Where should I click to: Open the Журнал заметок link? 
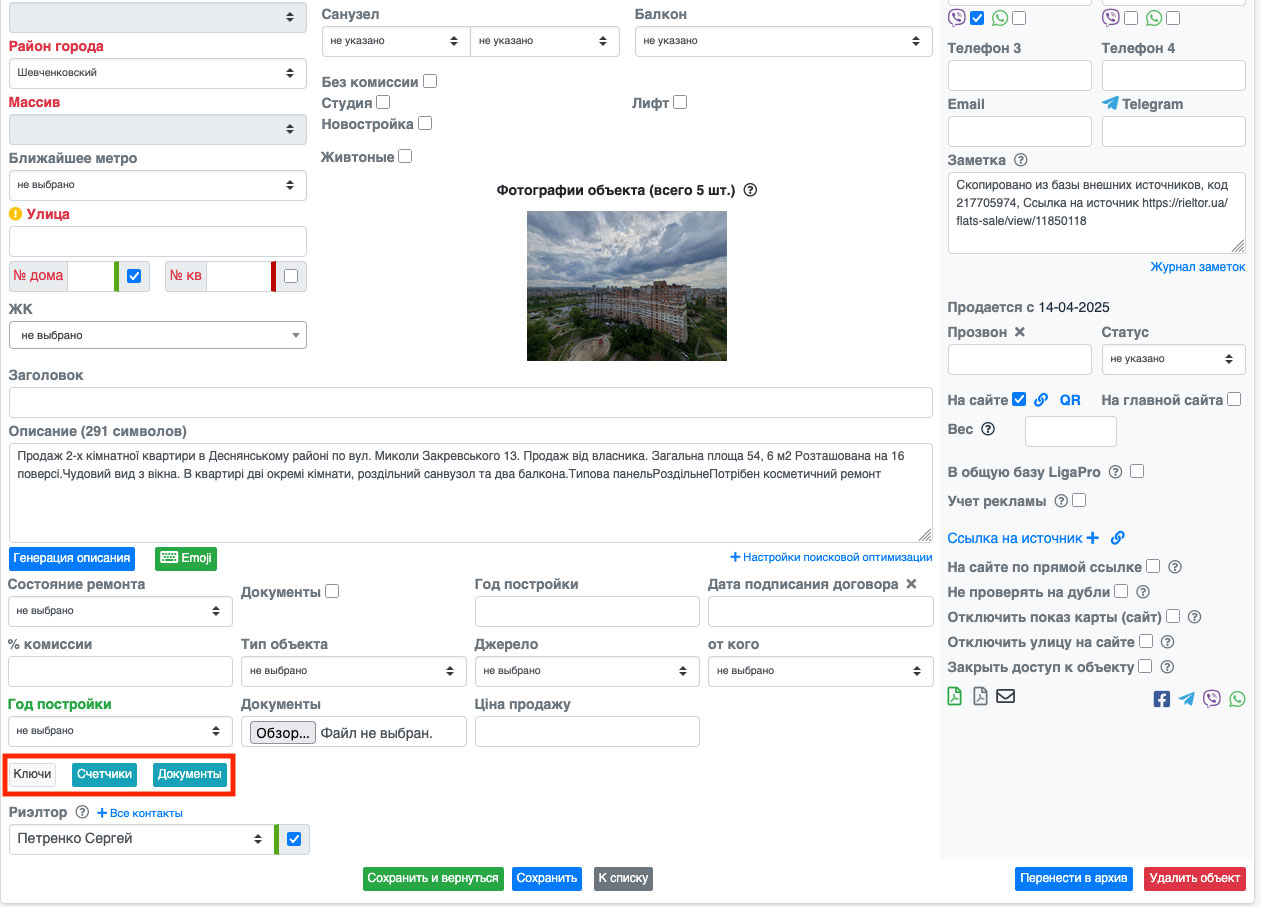pyautogui.click(x=1197, y=267)
